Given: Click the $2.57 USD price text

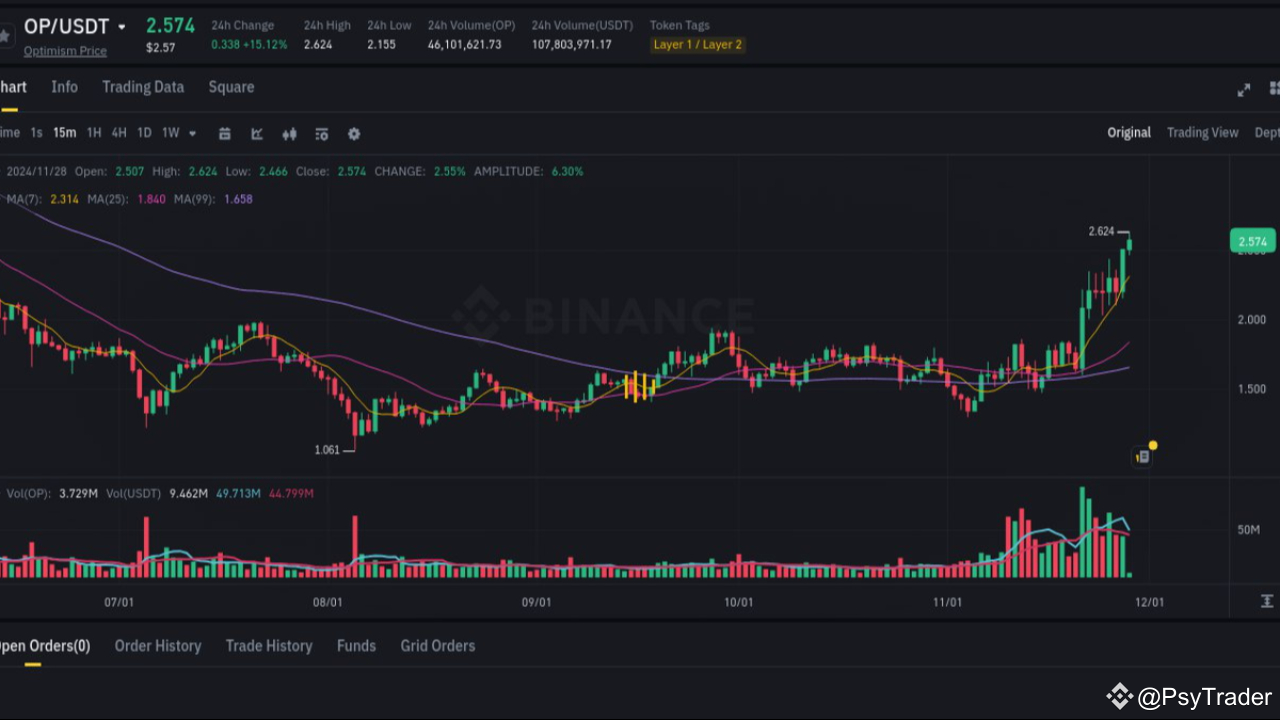Looking at the screenshot, I should coord(160,47).
